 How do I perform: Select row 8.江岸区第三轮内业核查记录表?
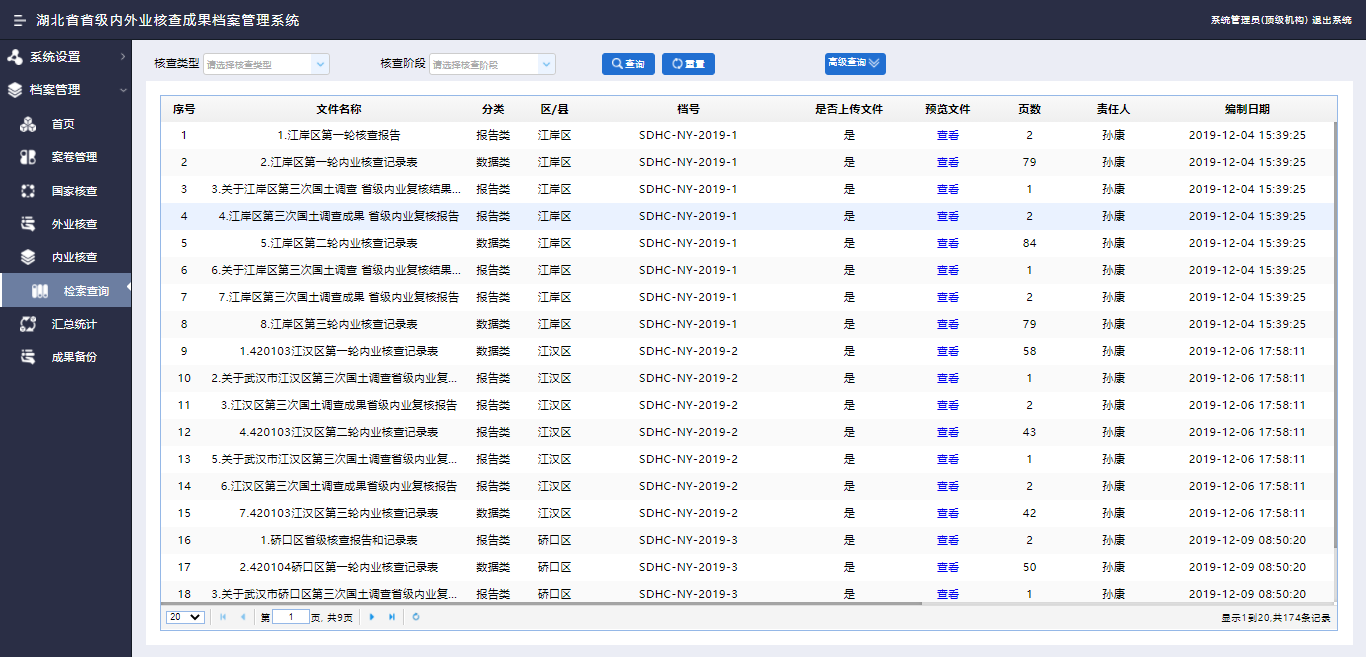click(x=747, y=324)
